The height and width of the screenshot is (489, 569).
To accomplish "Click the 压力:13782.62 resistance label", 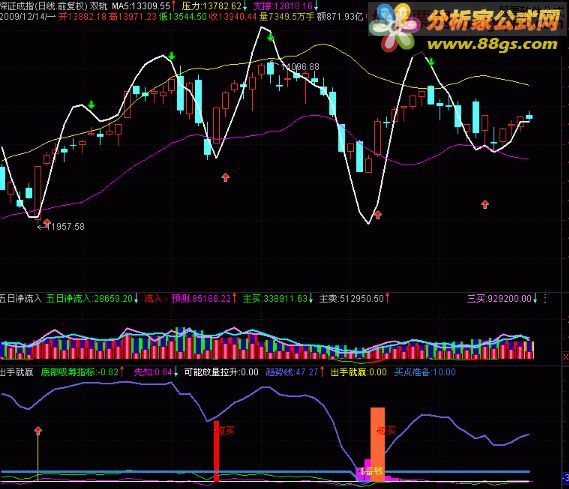I will (x=212, y=6).
